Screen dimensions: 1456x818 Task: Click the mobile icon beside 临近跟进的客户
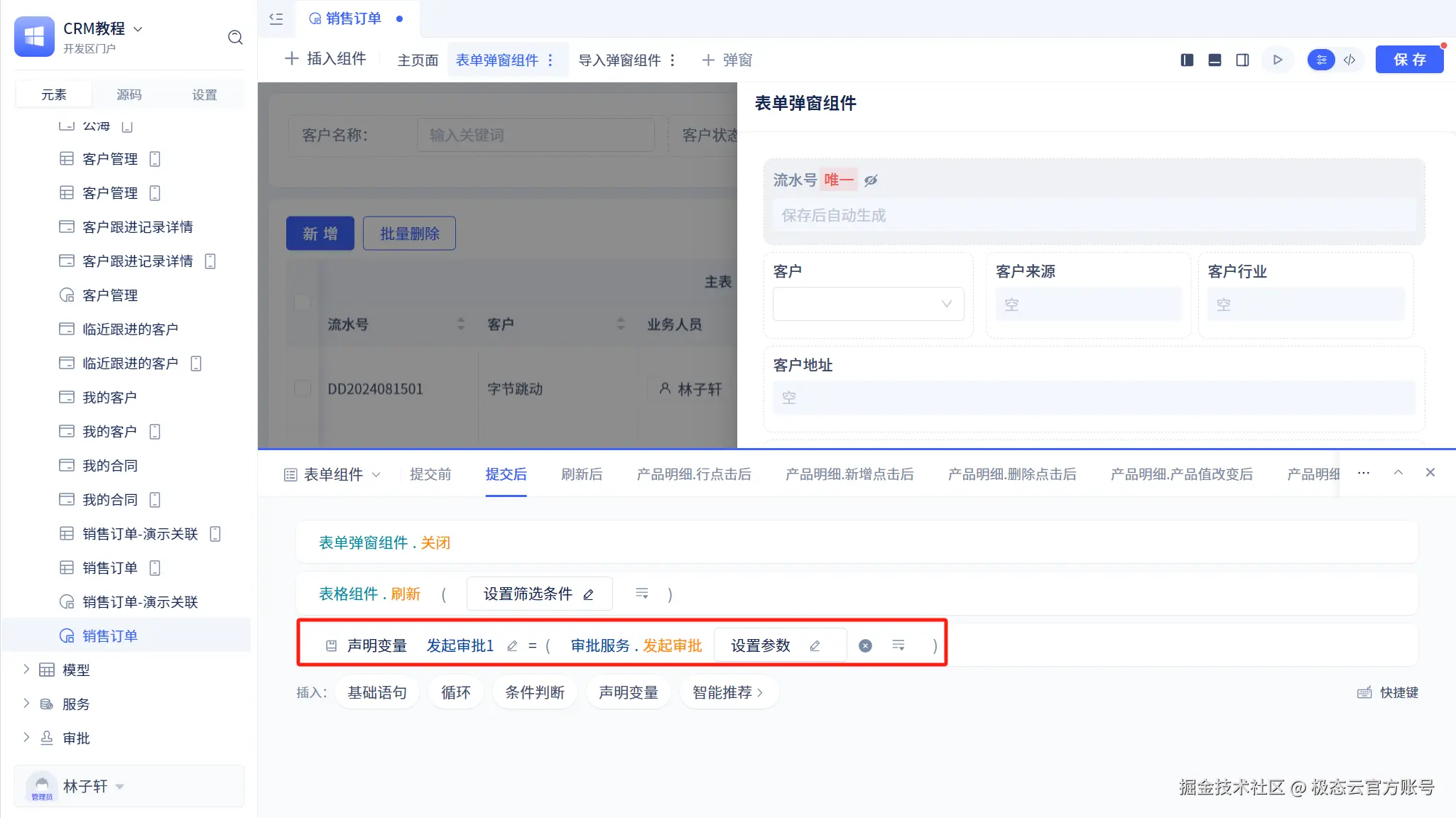point(196,364)
